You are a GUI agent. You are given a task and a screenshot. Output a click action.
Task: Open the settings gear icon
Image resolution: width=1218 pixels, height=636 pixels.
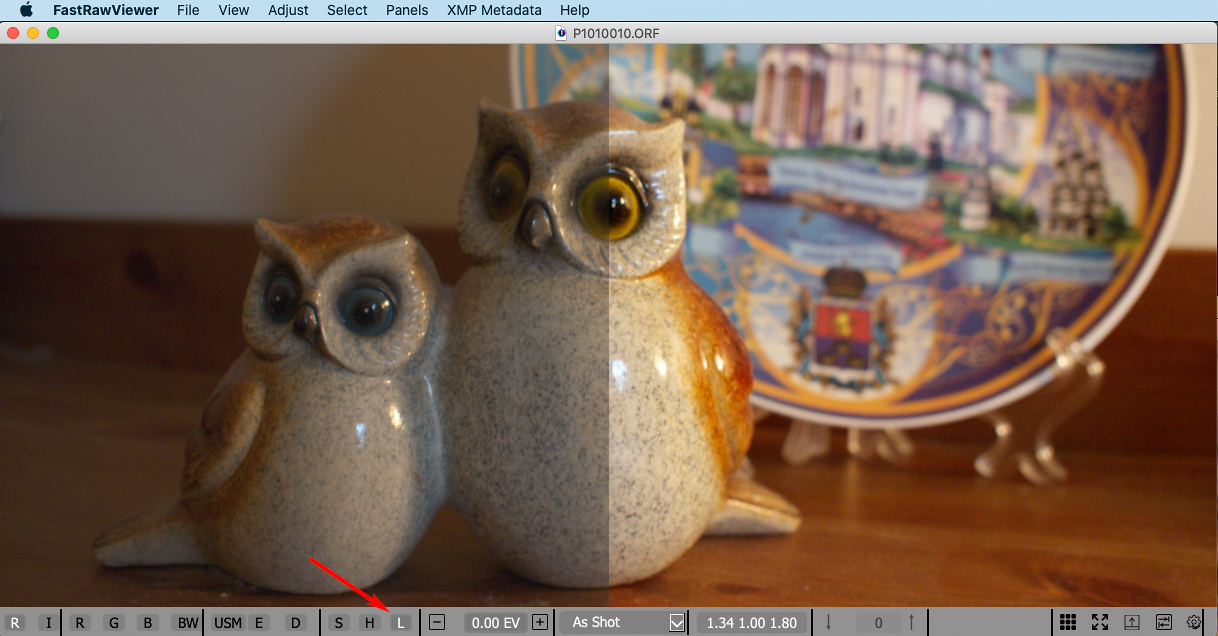1194,622
